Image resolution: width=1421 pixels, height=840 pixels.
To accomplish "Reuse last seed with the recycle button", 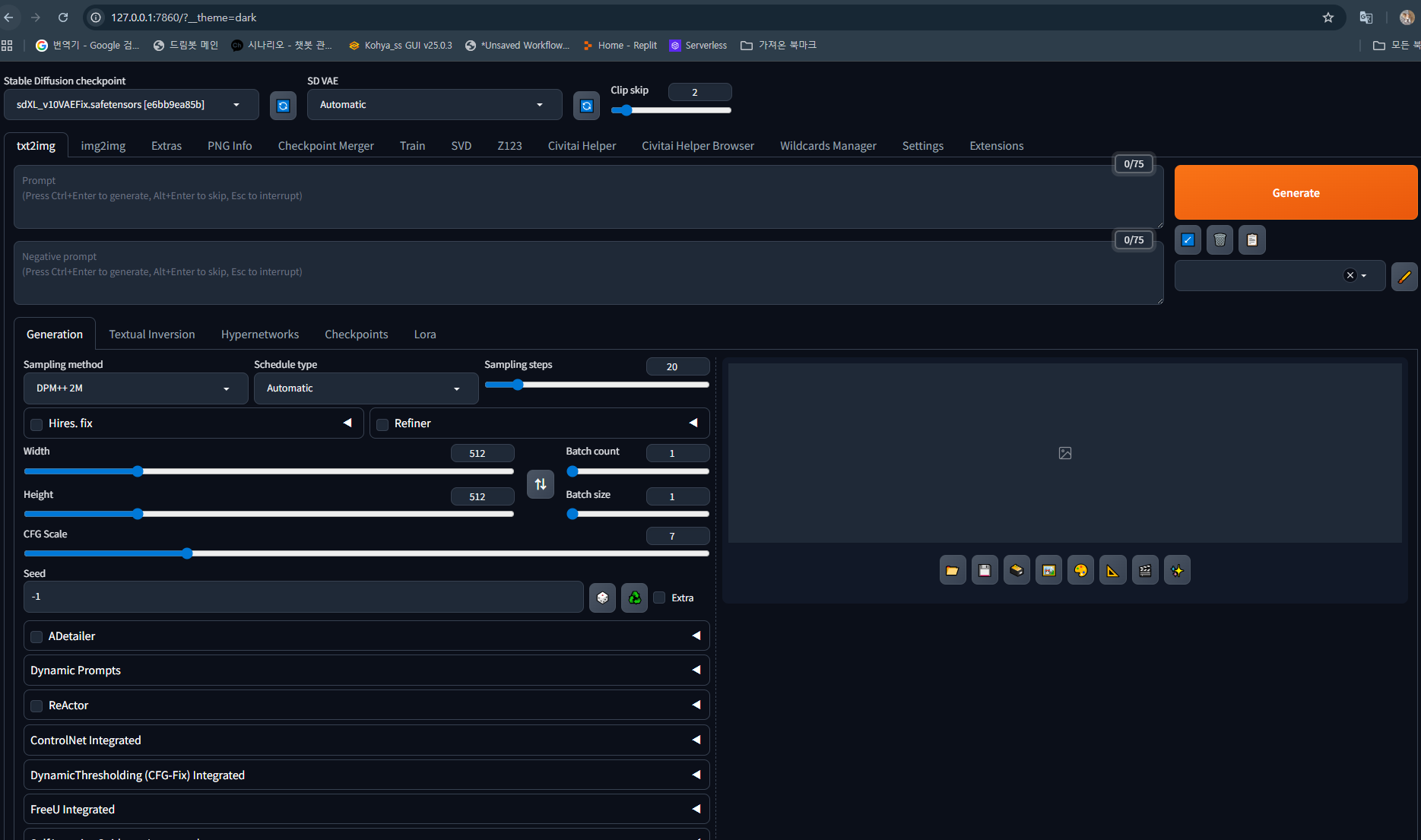I will click(x=634, y=598).
